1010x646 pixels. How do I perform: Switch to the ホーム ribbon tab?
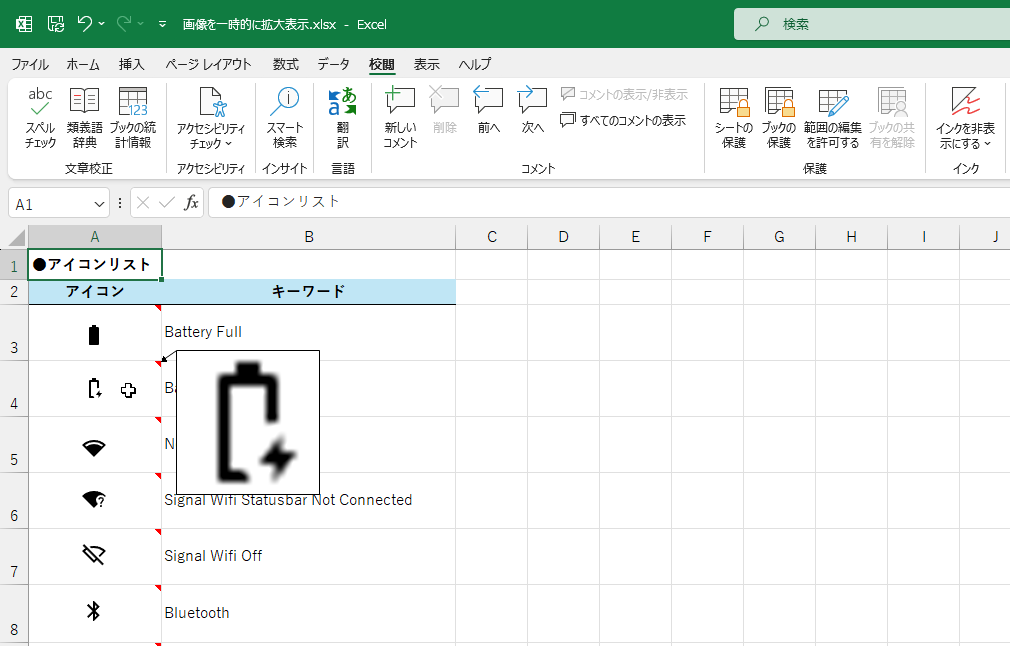(82, 63)
